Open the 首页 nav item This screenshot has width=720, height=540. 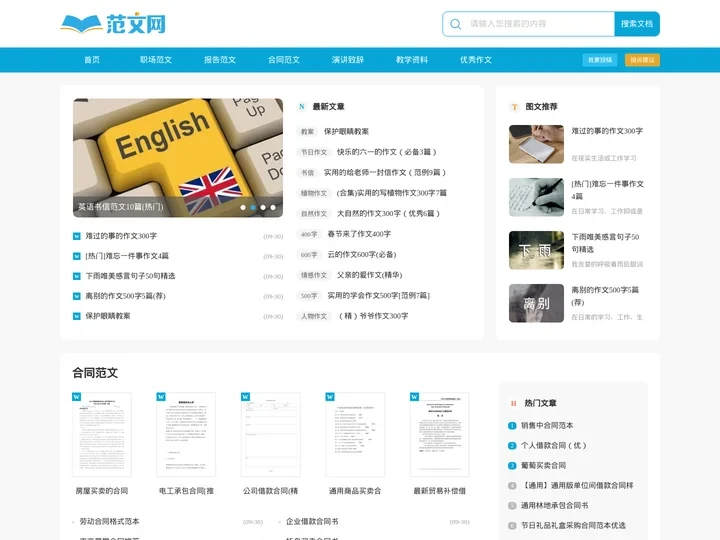(x=92, y=60)
